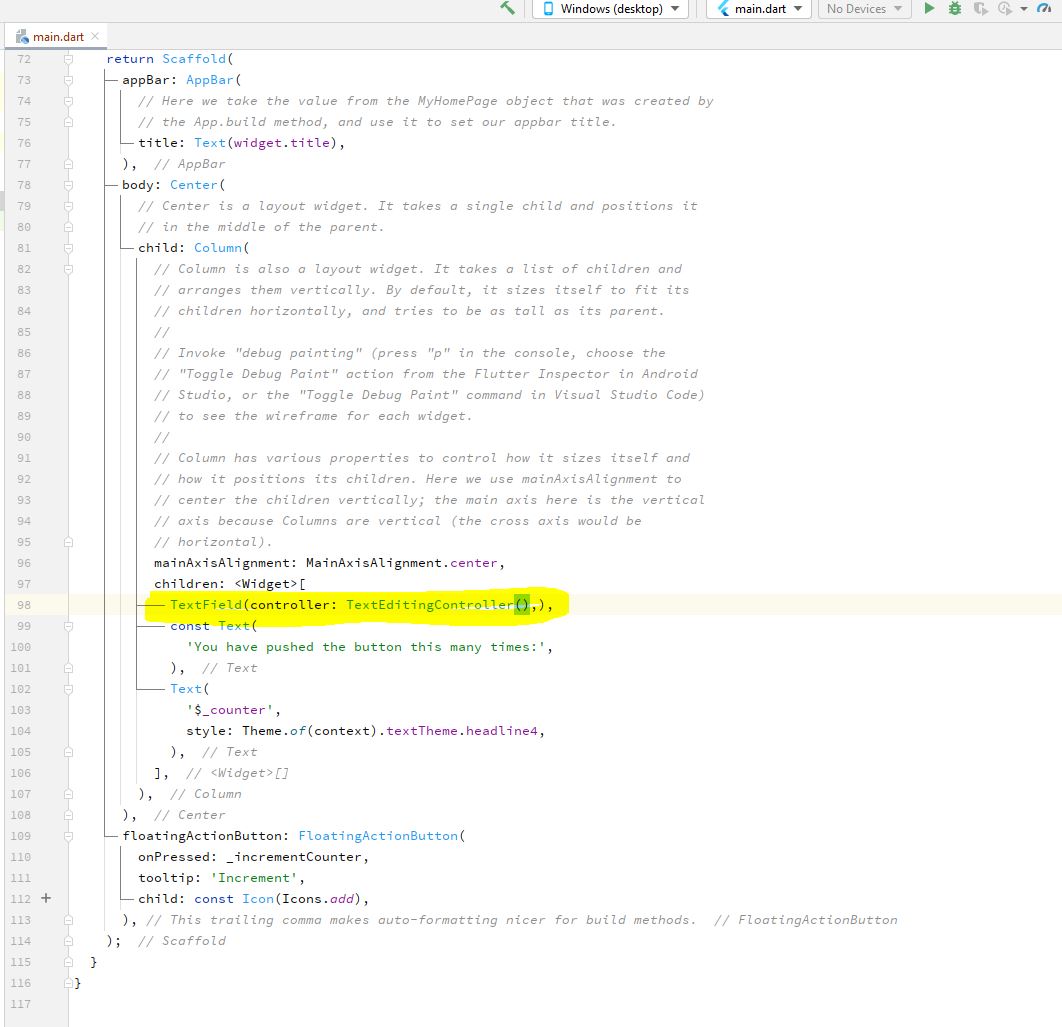This screenshot has height=1027, width=1062.
Task: Start debugging with the bug icon
Action: (x=954, y=8)
